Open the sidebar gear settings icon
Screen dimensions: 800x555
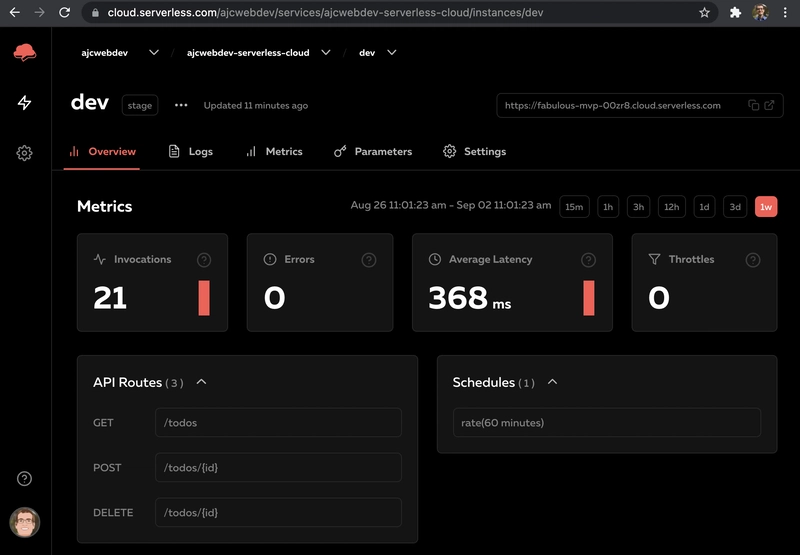[x=24, y=153]
